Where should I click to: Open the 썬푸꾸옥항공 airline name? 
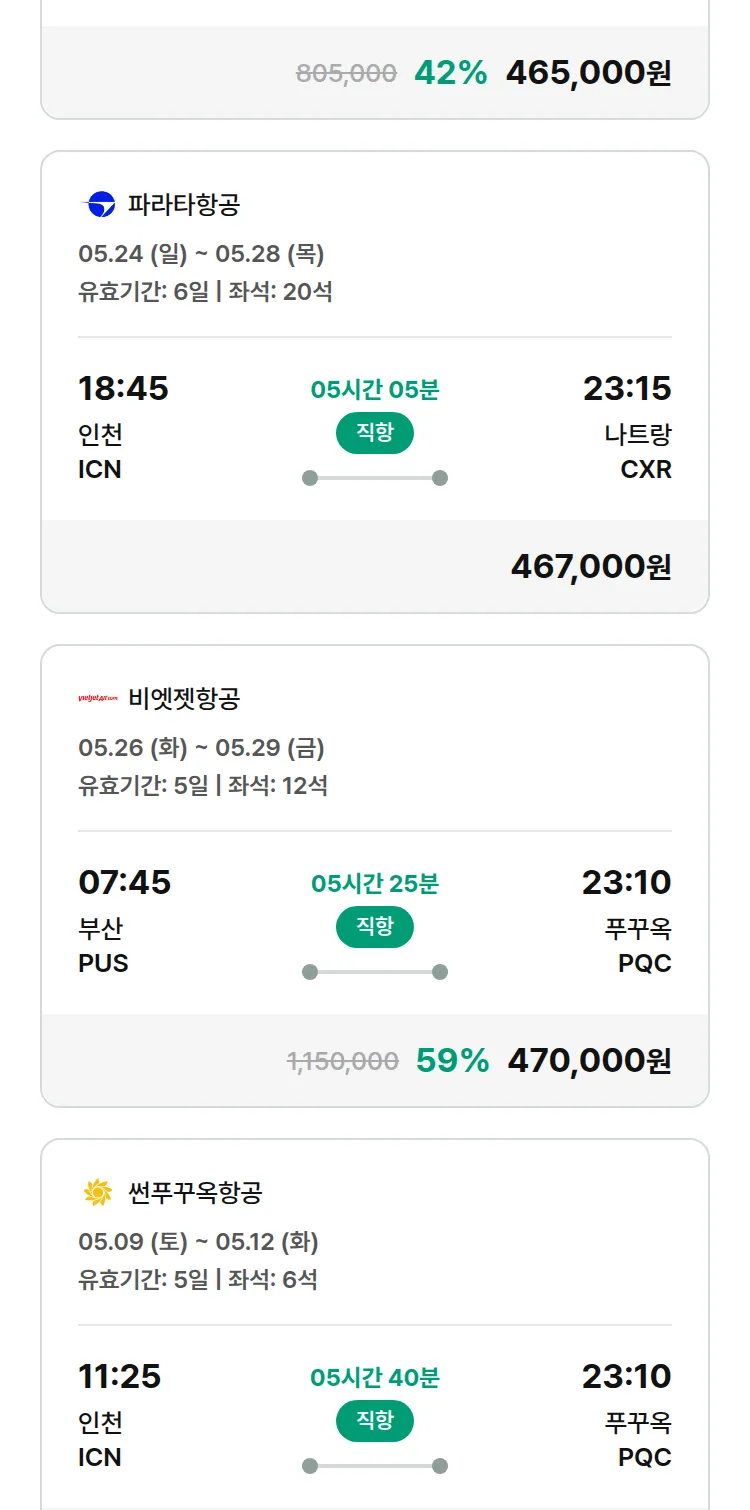pyautogui.click(x=195, y=1192)
